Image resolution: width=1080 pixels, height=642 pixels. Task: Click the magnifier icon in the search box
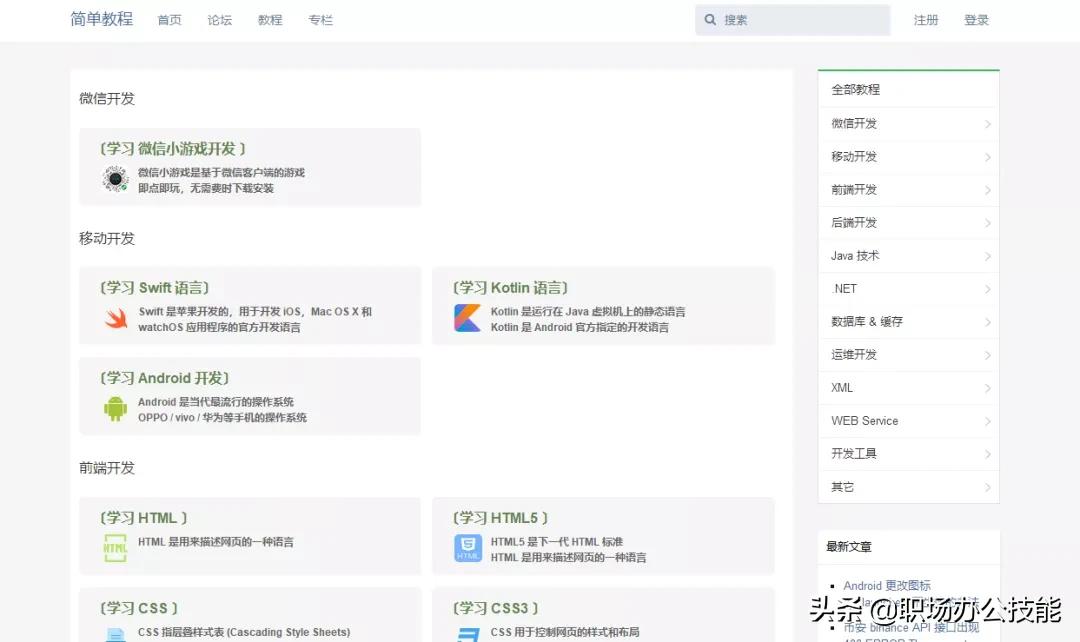click(x=710, y=19)
